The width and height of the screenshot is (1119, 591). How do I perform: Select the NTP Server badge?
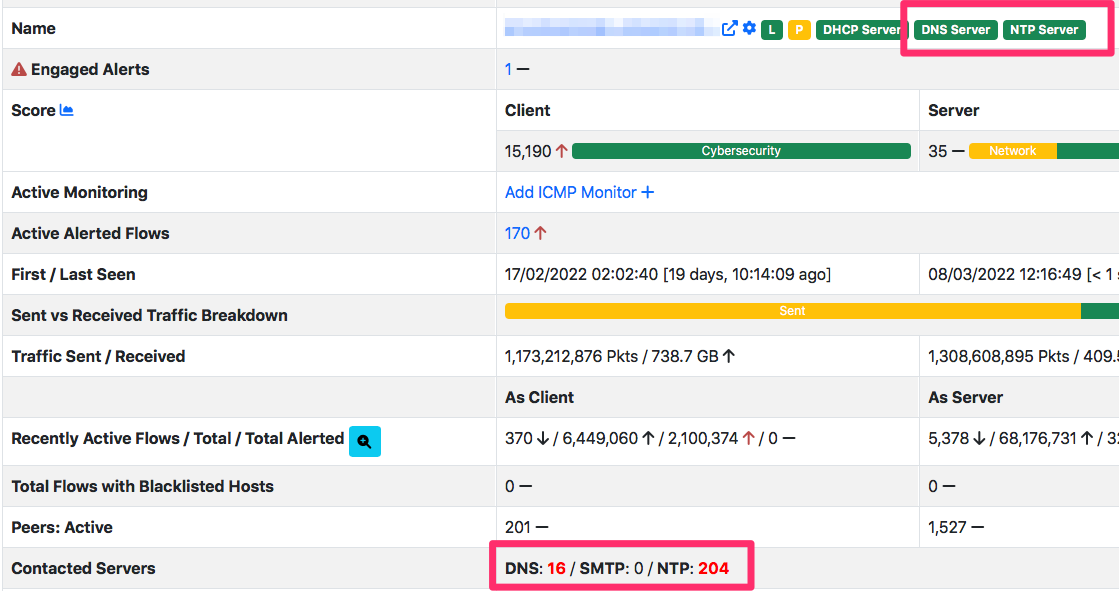1044,29
